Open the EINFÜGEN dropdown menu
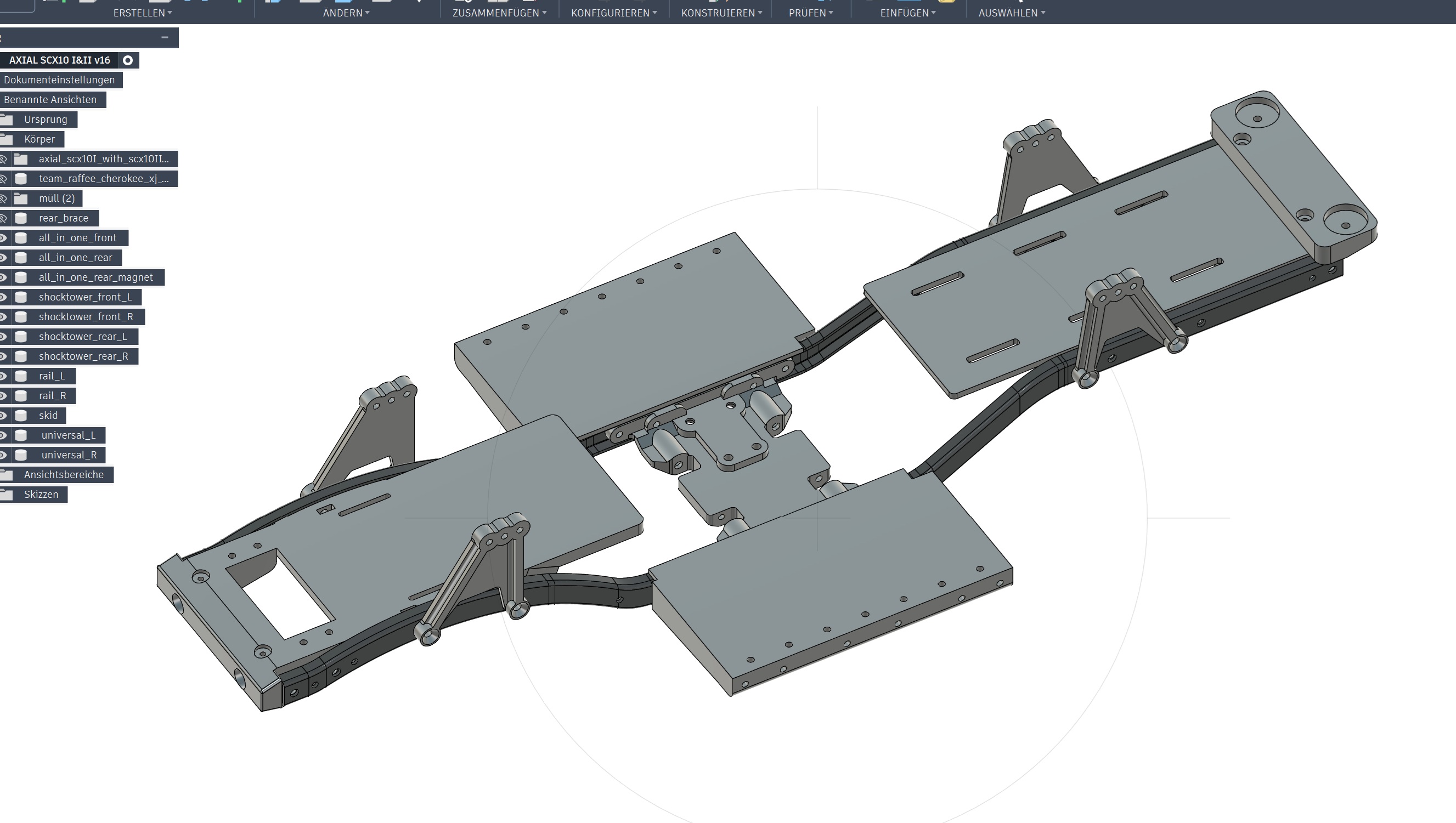The height and width of the screenshot is (823, 1456). (x=907, y=13)
